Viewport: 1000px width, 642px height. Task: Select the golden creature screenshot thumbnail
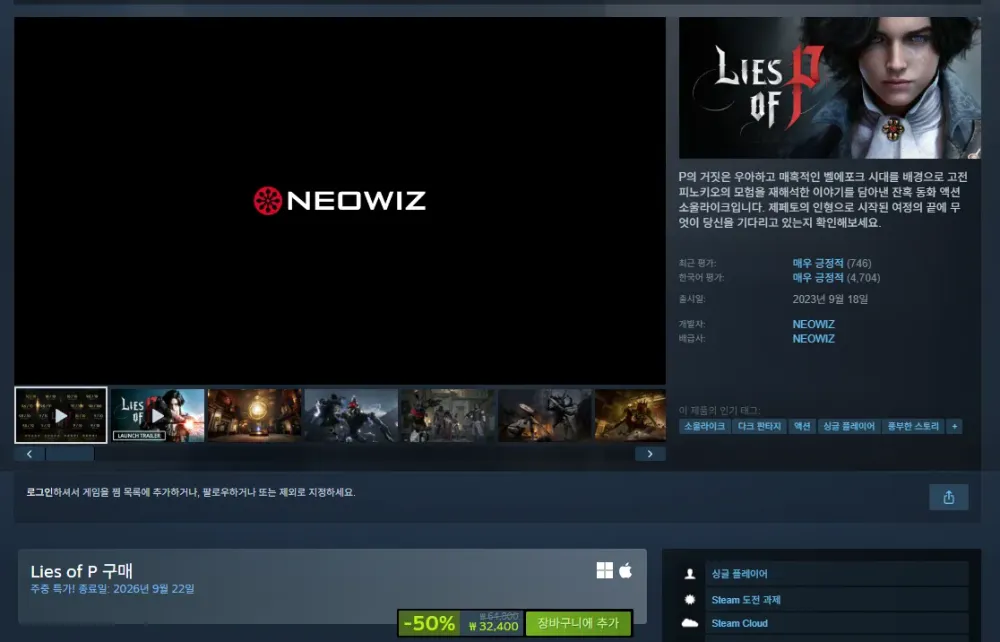(x=630, y=415)
